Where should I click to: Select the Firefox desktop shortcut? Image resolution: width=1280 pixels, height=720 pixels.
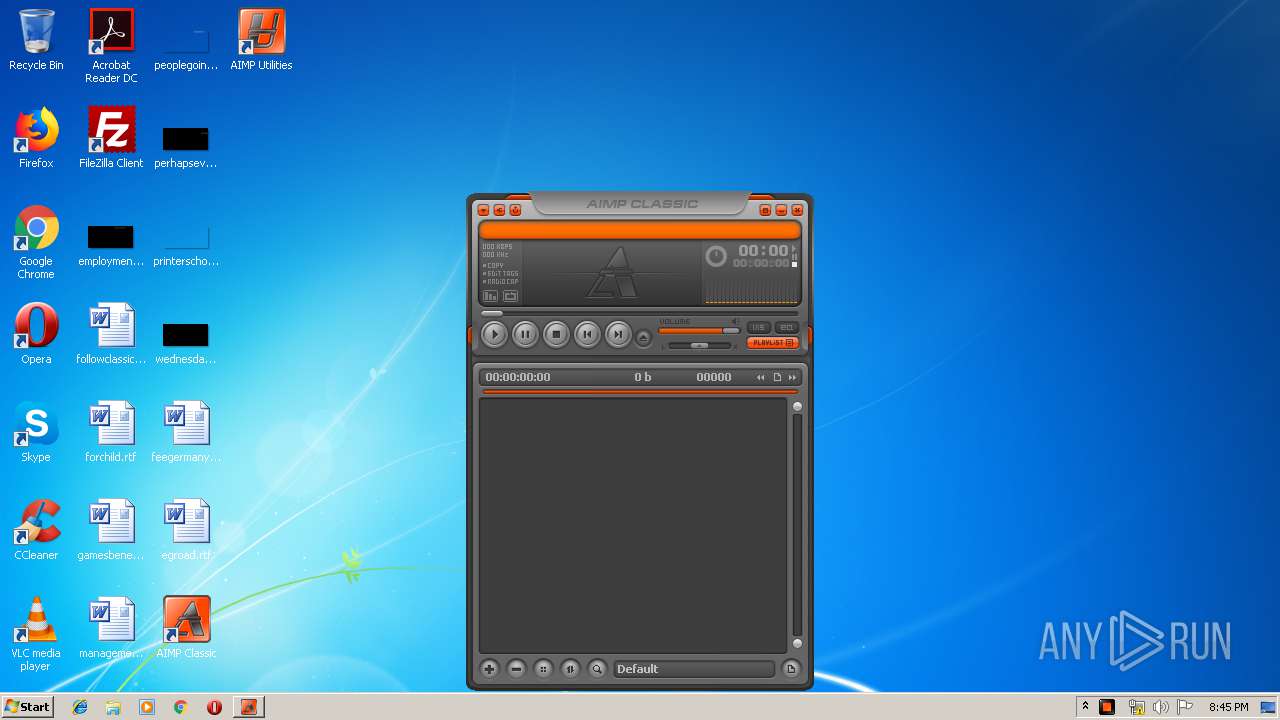coord(36,138)
